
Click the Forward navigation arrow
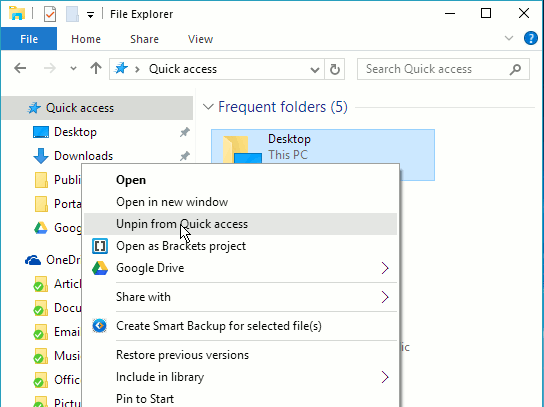(50, 68)
